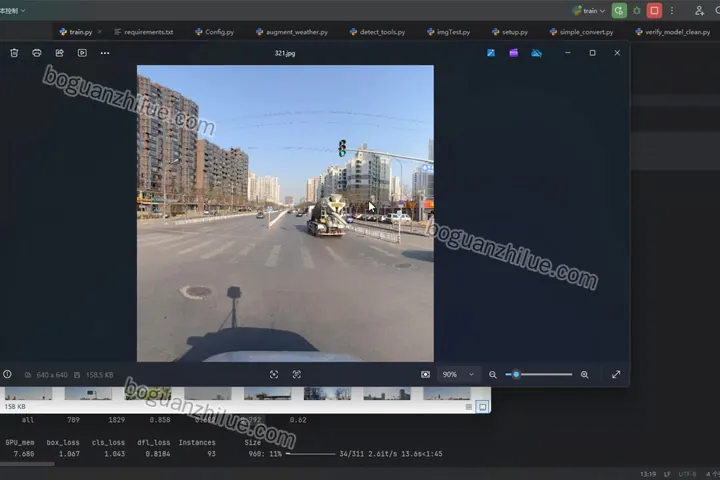Click the photo zoom slider handle

click(x=516, y=374)
